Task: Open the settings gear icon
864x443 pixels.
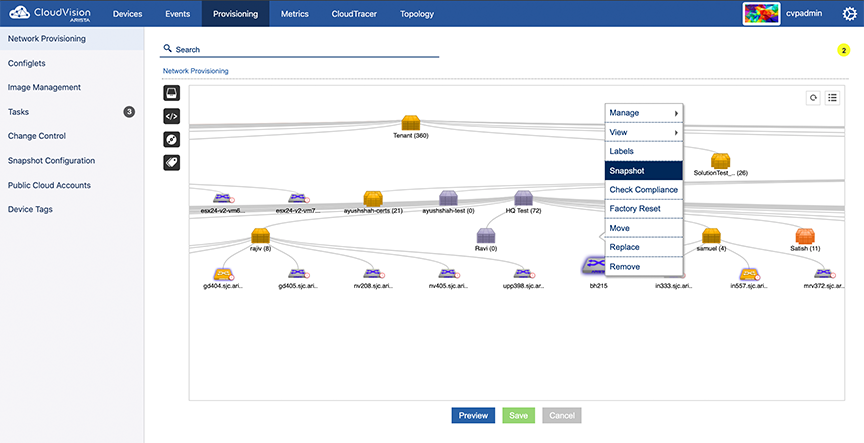Action: click(x=850, y=14)
